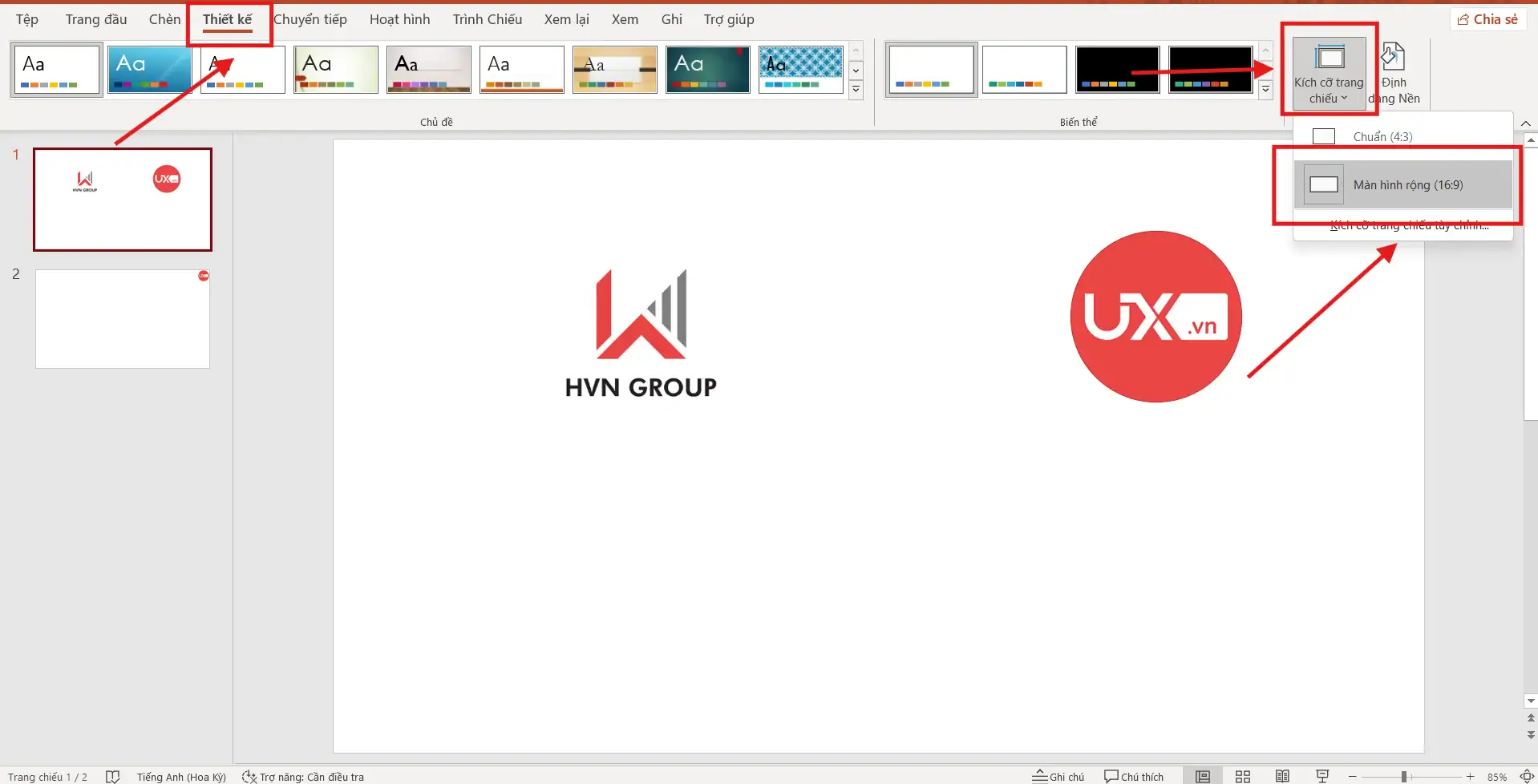The height and width of the screenshot is (784, 1538).
Task: Click the zoom out minus button
Action: 1353,777
